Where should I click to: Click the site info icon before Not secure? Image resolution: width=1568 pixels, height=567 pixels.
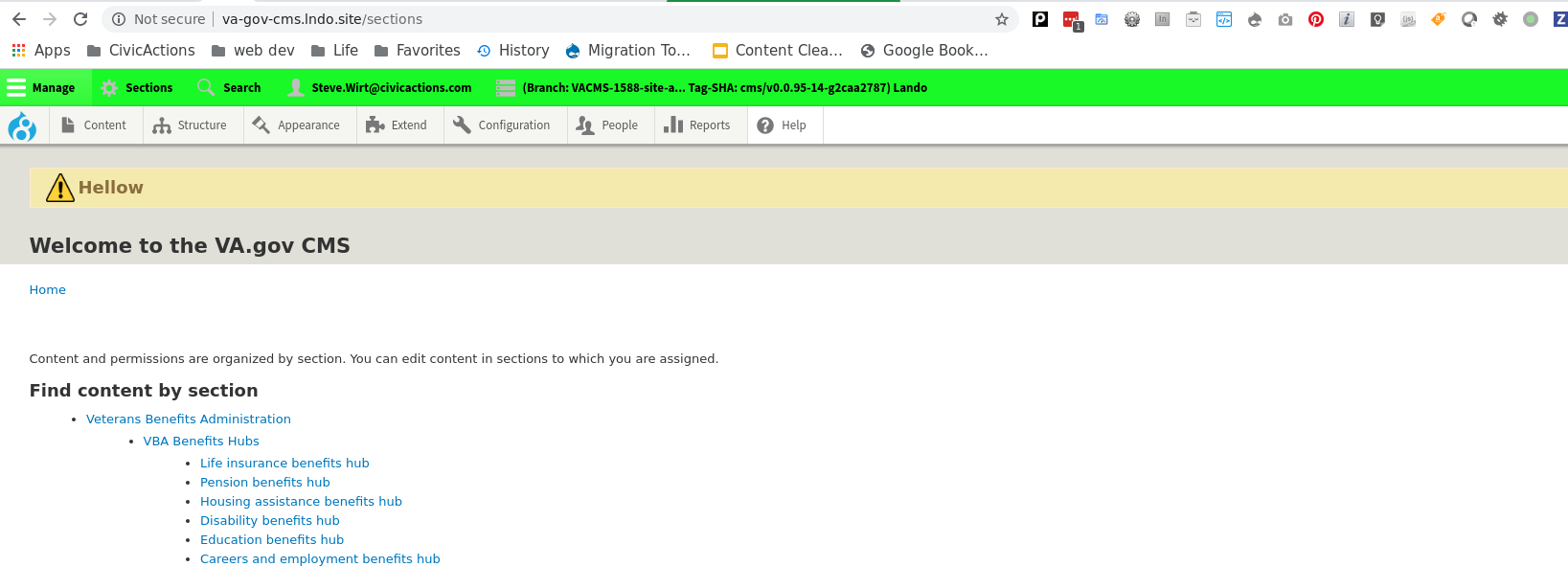tap(119, 19)
